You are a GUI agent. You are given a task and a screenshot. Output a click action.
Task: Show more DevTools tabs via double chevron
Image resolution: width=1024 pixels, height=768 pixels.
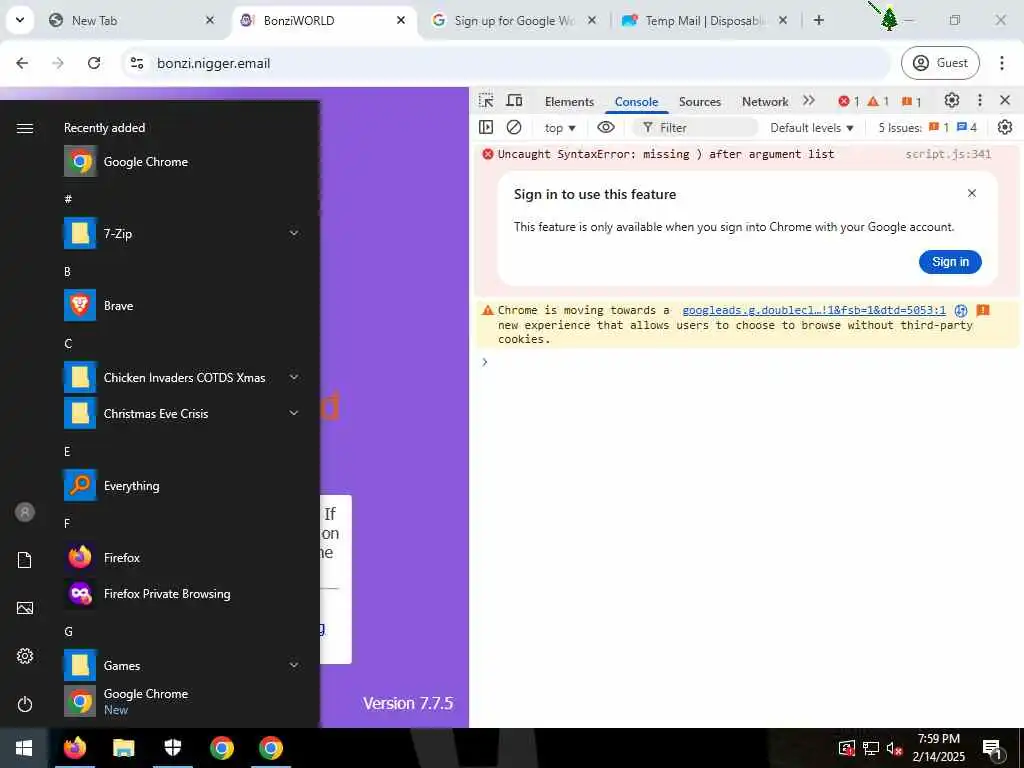pos(809,101)
